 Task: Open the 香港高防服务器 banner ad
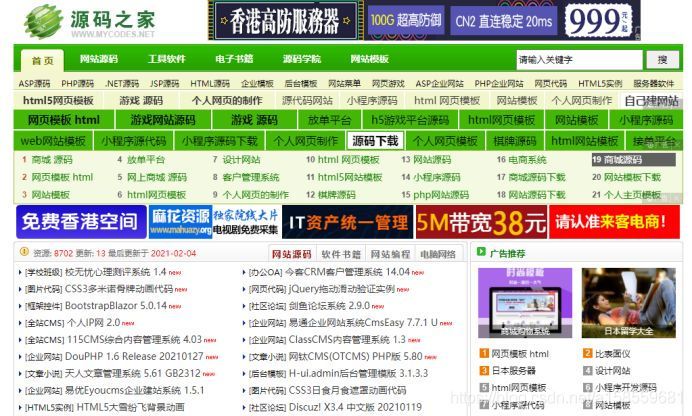424,20
